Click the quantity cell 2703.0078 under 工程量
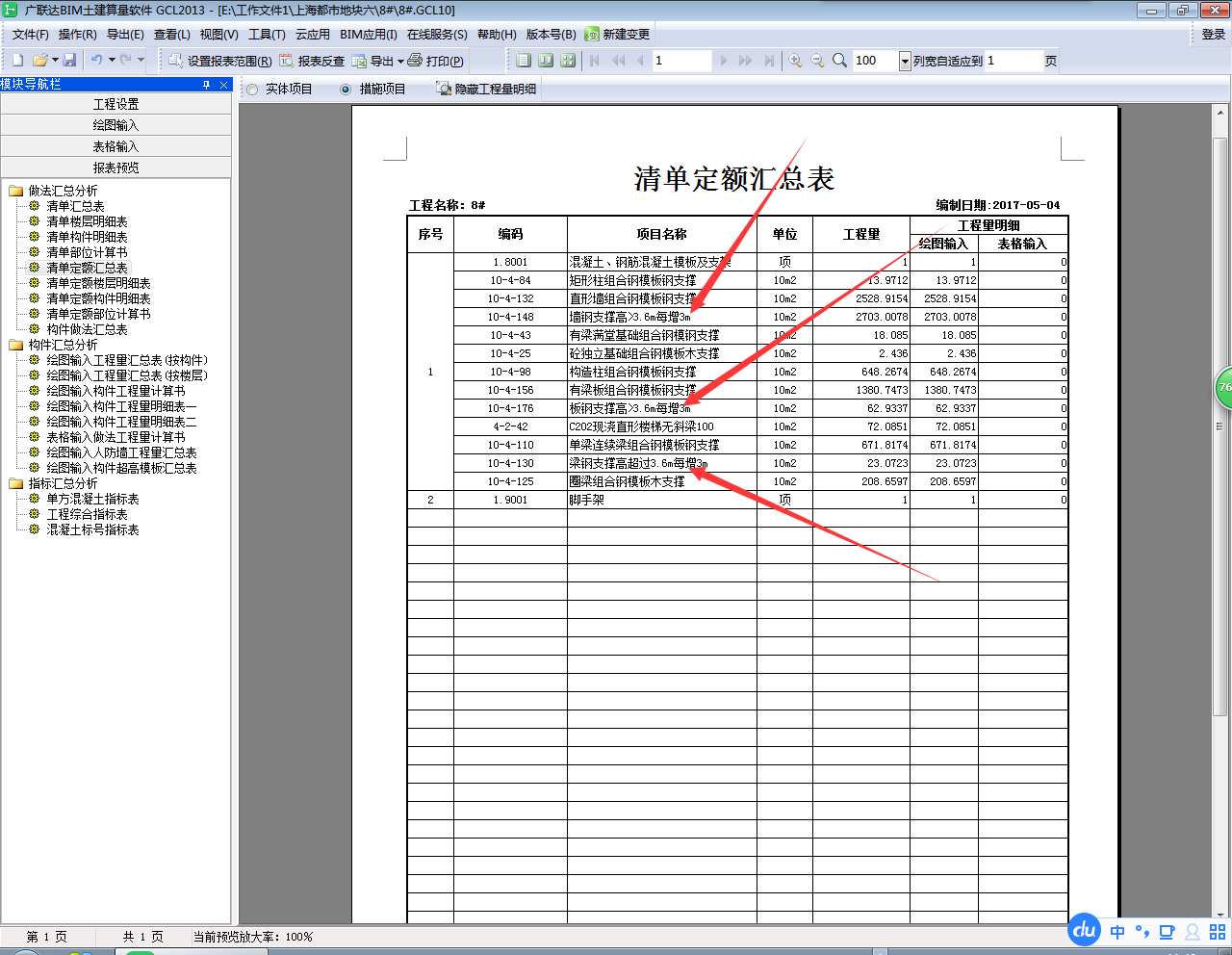The image size is (1232, 955). pyautogui.click(x=861, y=317)
